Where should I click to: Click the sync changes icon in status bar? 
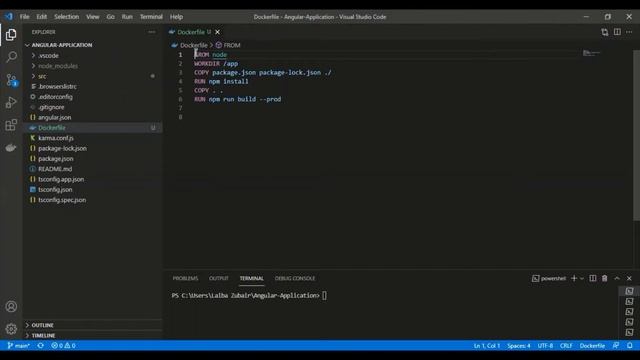point(40,346)
